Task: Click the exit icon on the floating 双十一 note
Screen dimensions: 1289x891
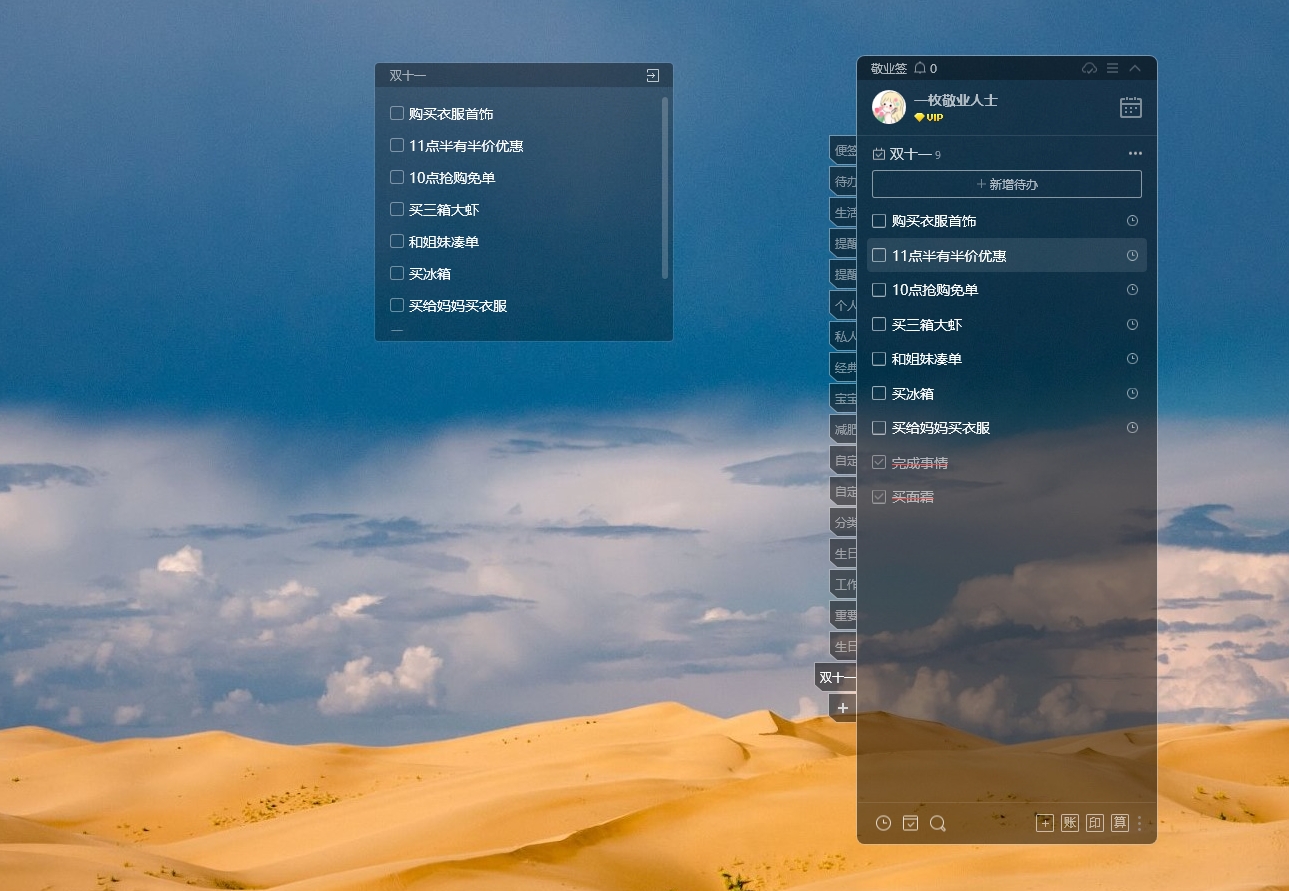Action: (x=652, y=75)
